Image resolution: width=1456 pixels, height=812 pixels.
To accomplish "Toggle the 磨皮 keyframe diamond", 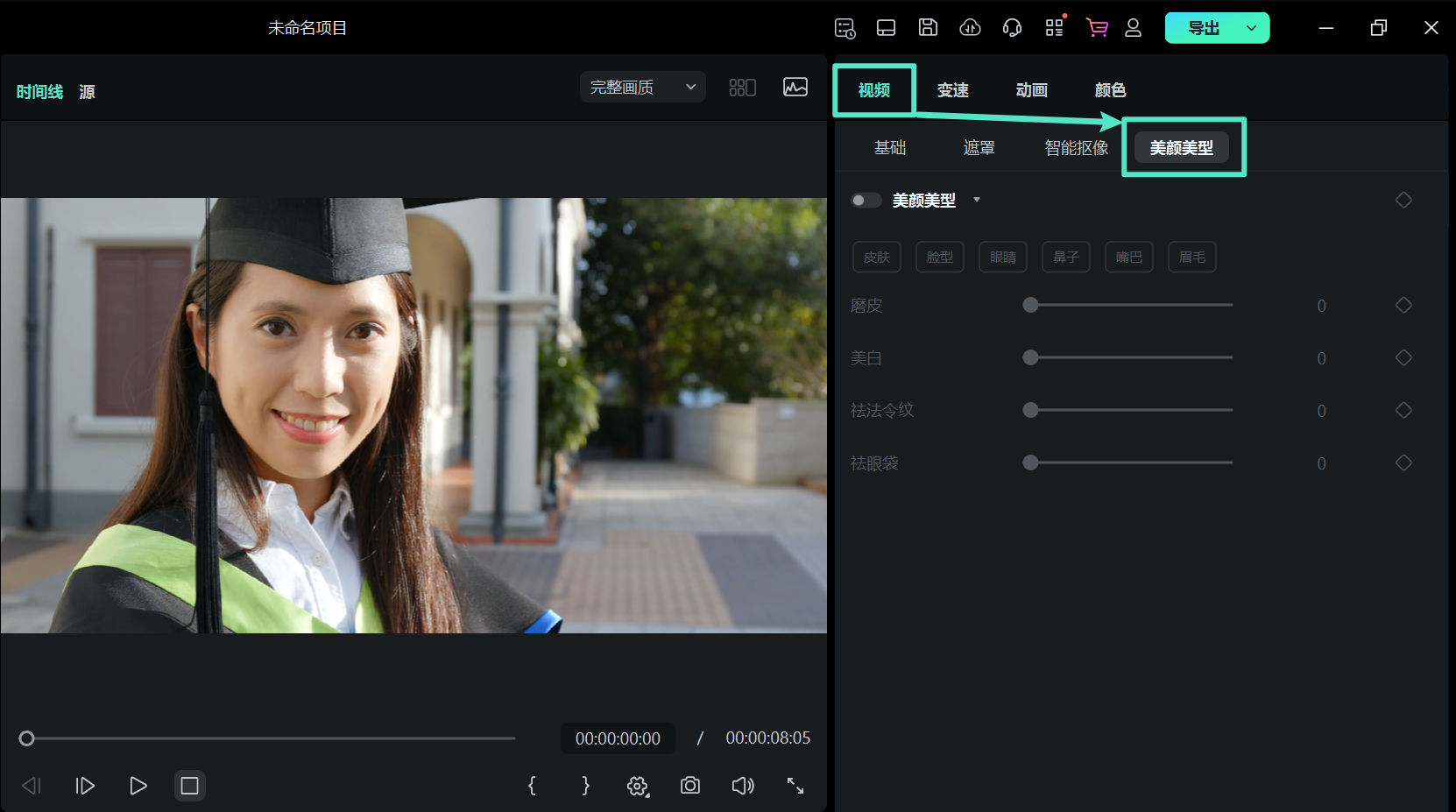I will coord(1403,305).
